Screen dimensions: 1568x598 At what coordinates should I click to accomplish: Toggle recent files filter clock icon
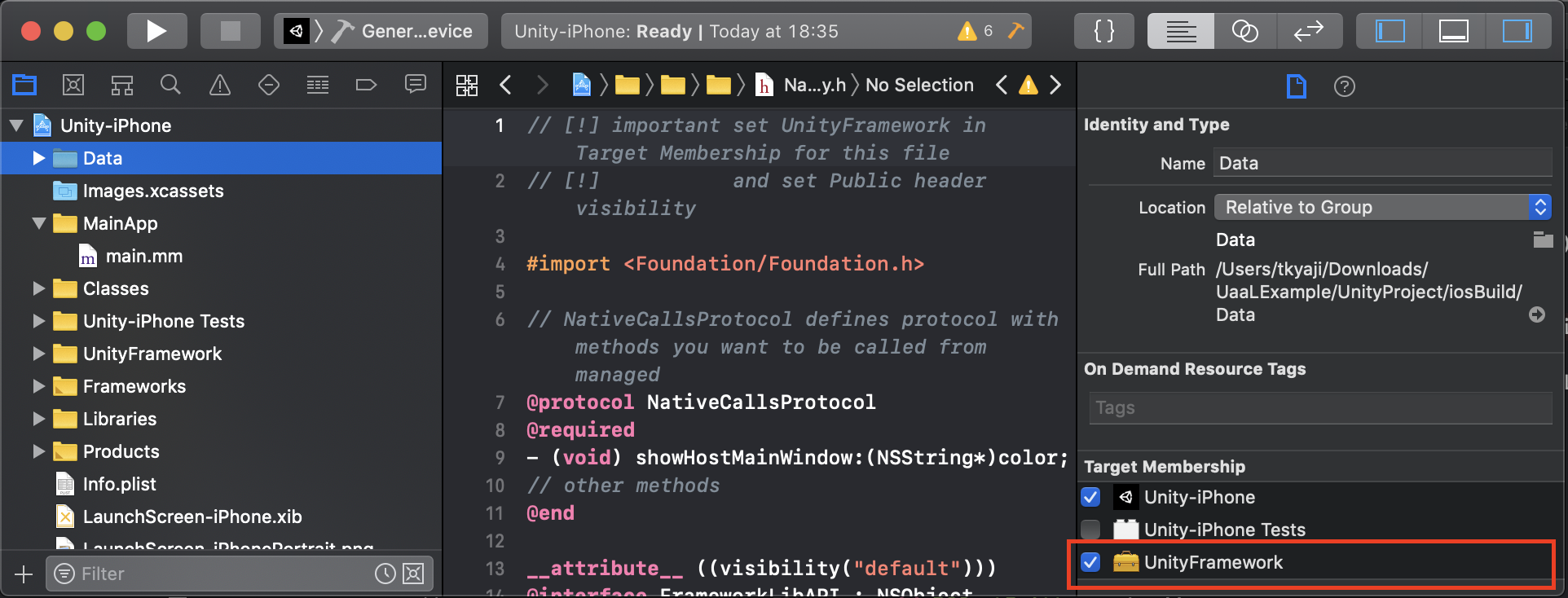(385, 574)
